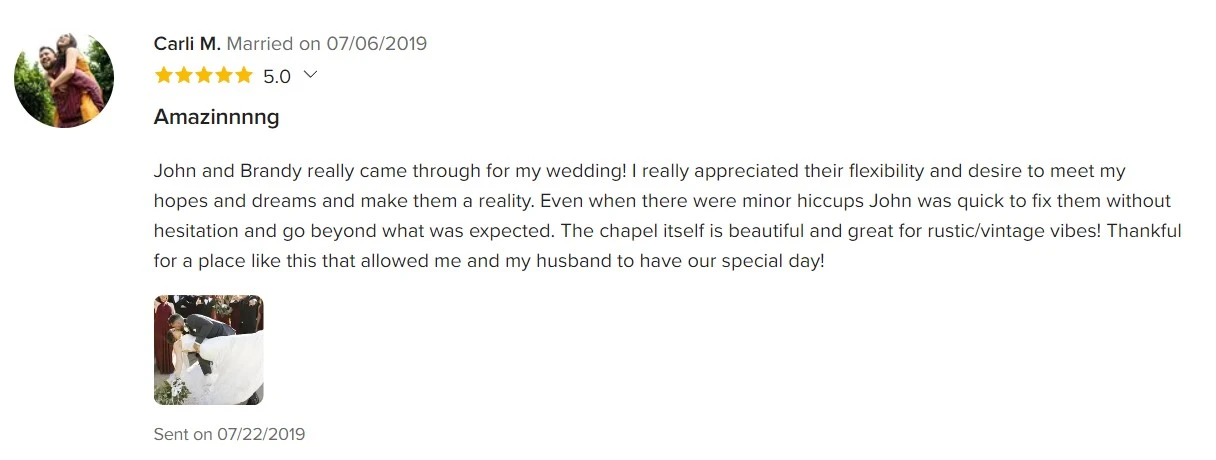Click the review line starting "hesitation and go"
Screen dimensions: 1216x460
668,231
